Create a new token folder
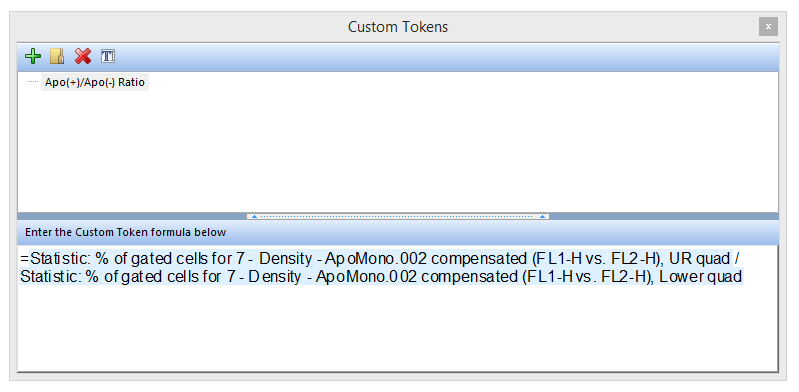This screenshot has height=392, width=799. tap(57, 57)
